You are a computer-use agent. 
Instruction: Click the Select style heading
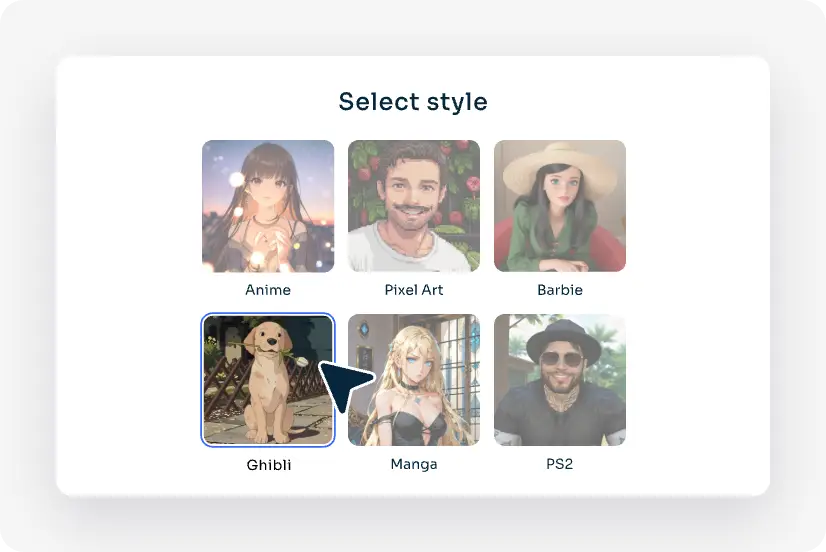tap(413, 102)
